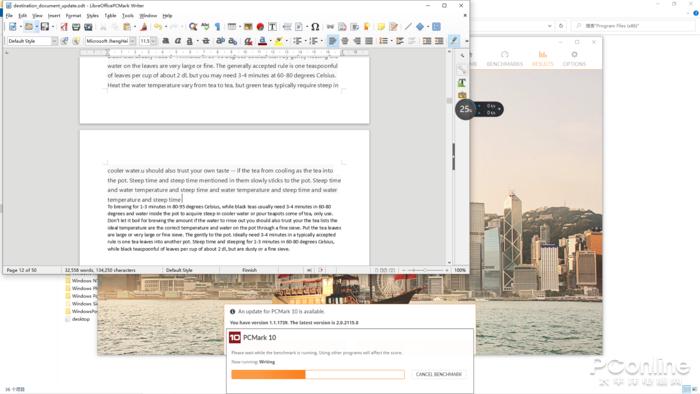Toggle Center Horizontally alignment
The height and width of the screenshot is (394, 700).
345,41
